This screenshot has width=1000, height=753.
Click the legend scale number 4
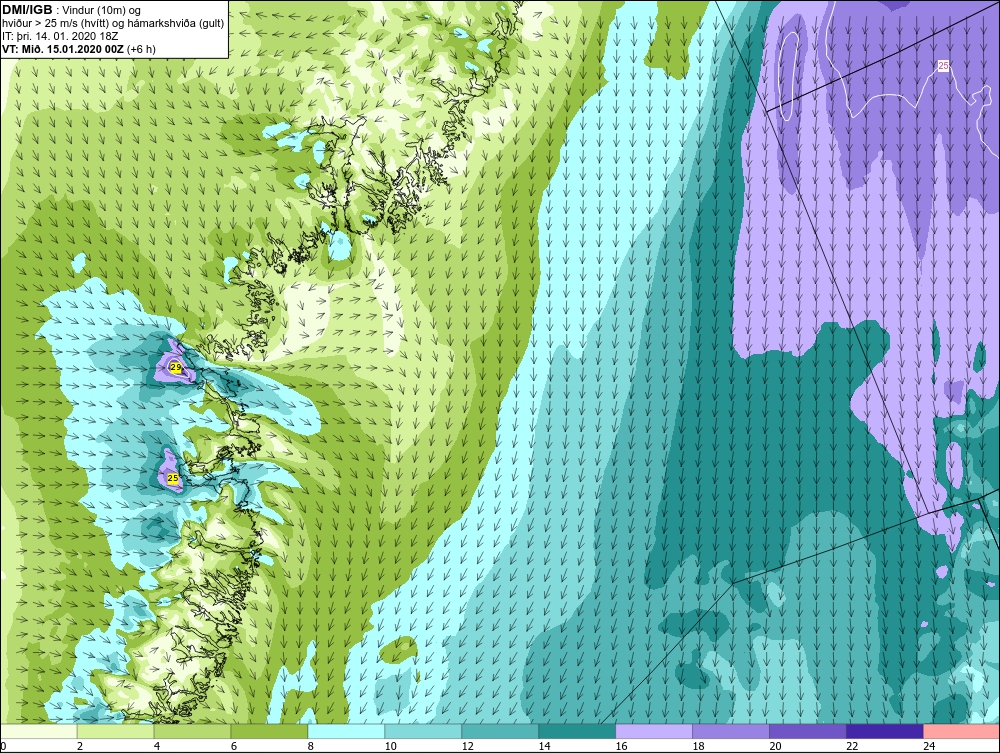[157, 746]
